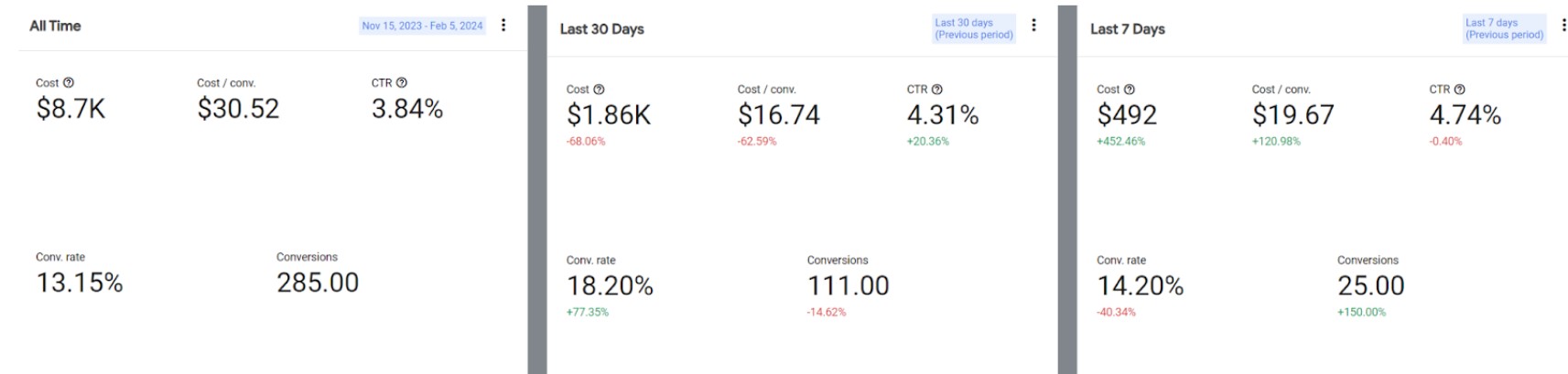Open three-dot menu on Last 30 Days card

pos(1034,26)
